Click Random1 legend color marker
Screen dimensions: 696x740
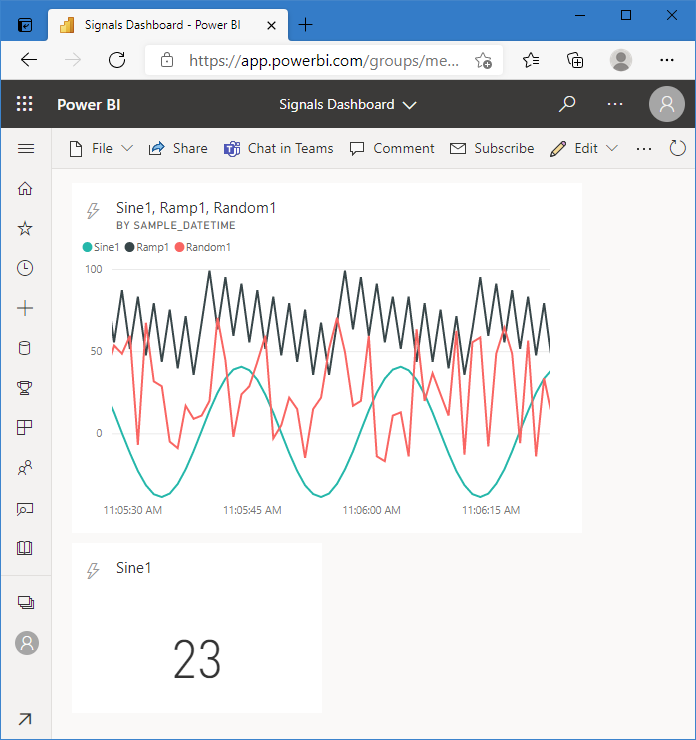tap(179, 247)
